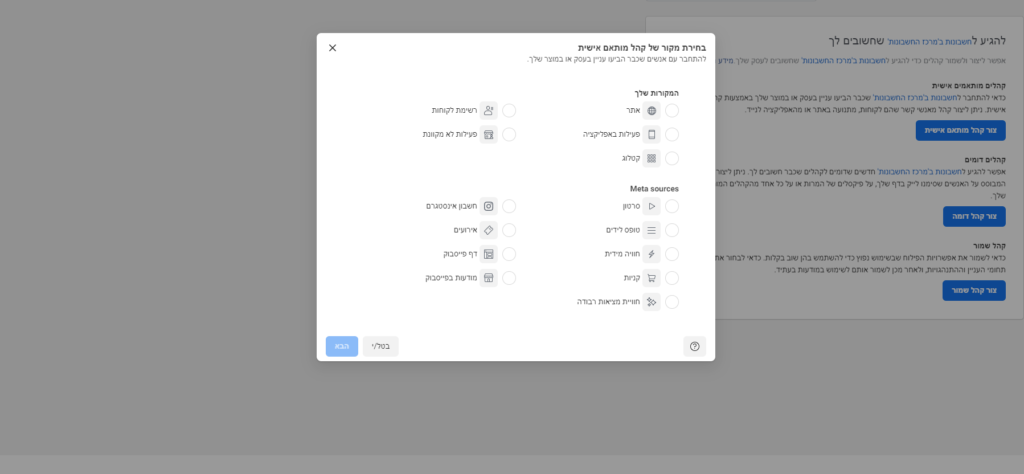This screenshot has width=1024, height=474.
Task: Click the קהלים דומים heading in background page
Action: click(x=985, y=159)
